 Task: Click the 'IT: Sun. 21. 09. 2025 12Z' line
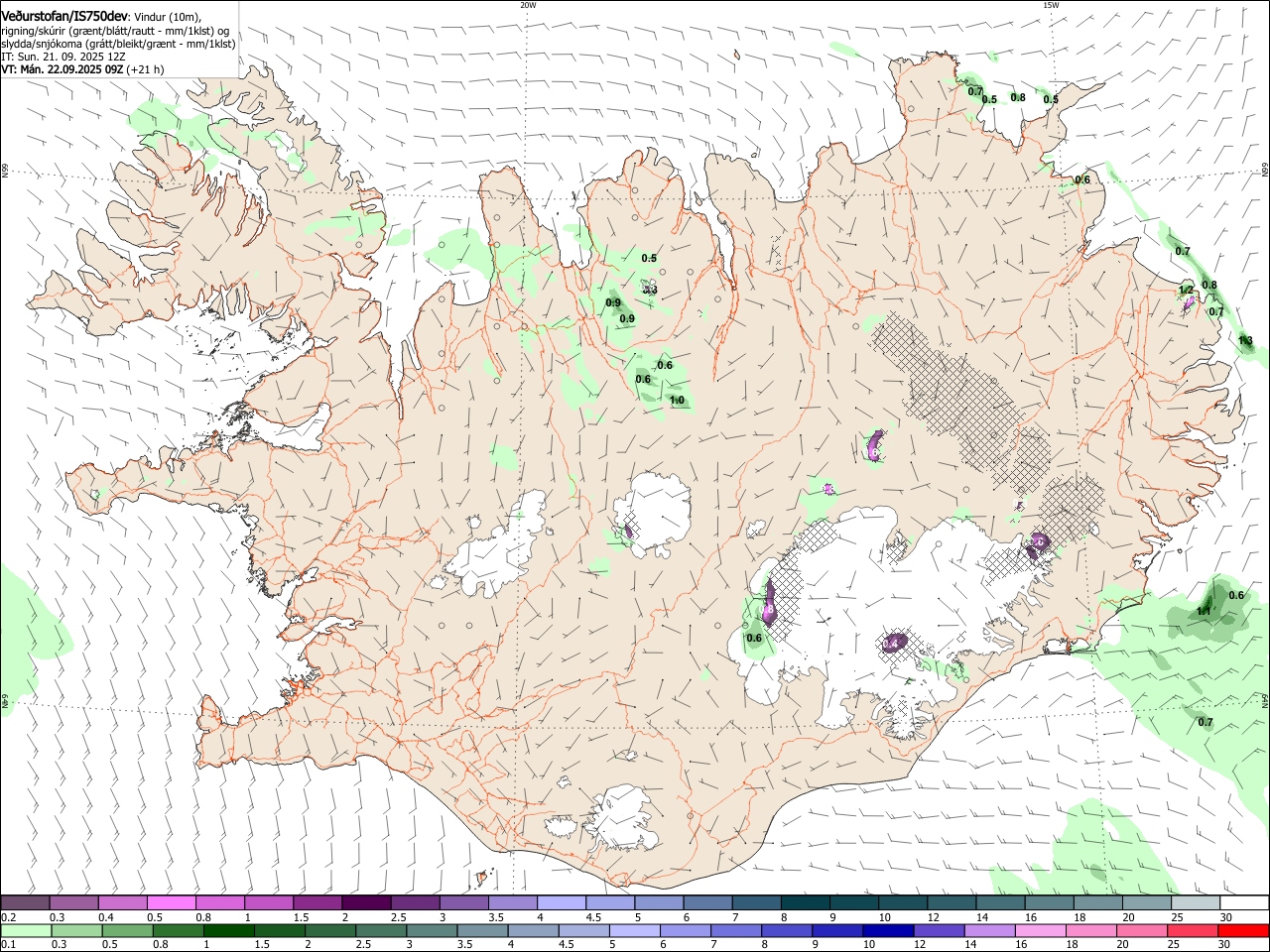click(63, 57)
